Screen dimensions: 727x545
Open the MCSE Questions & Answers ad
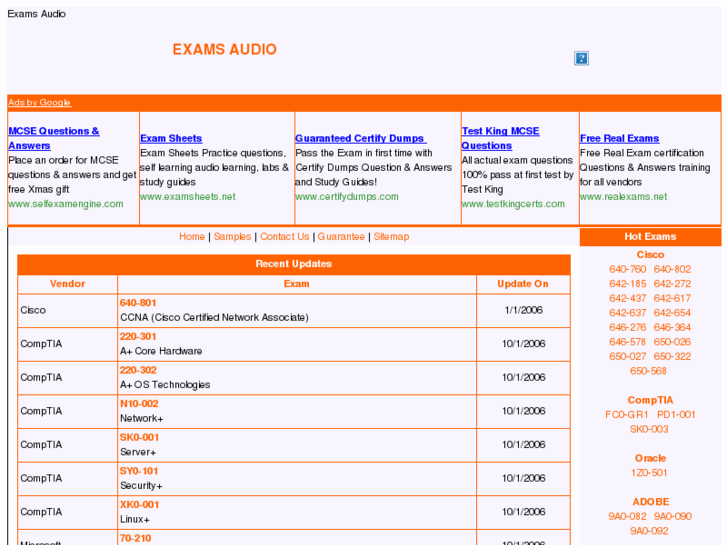54,138
